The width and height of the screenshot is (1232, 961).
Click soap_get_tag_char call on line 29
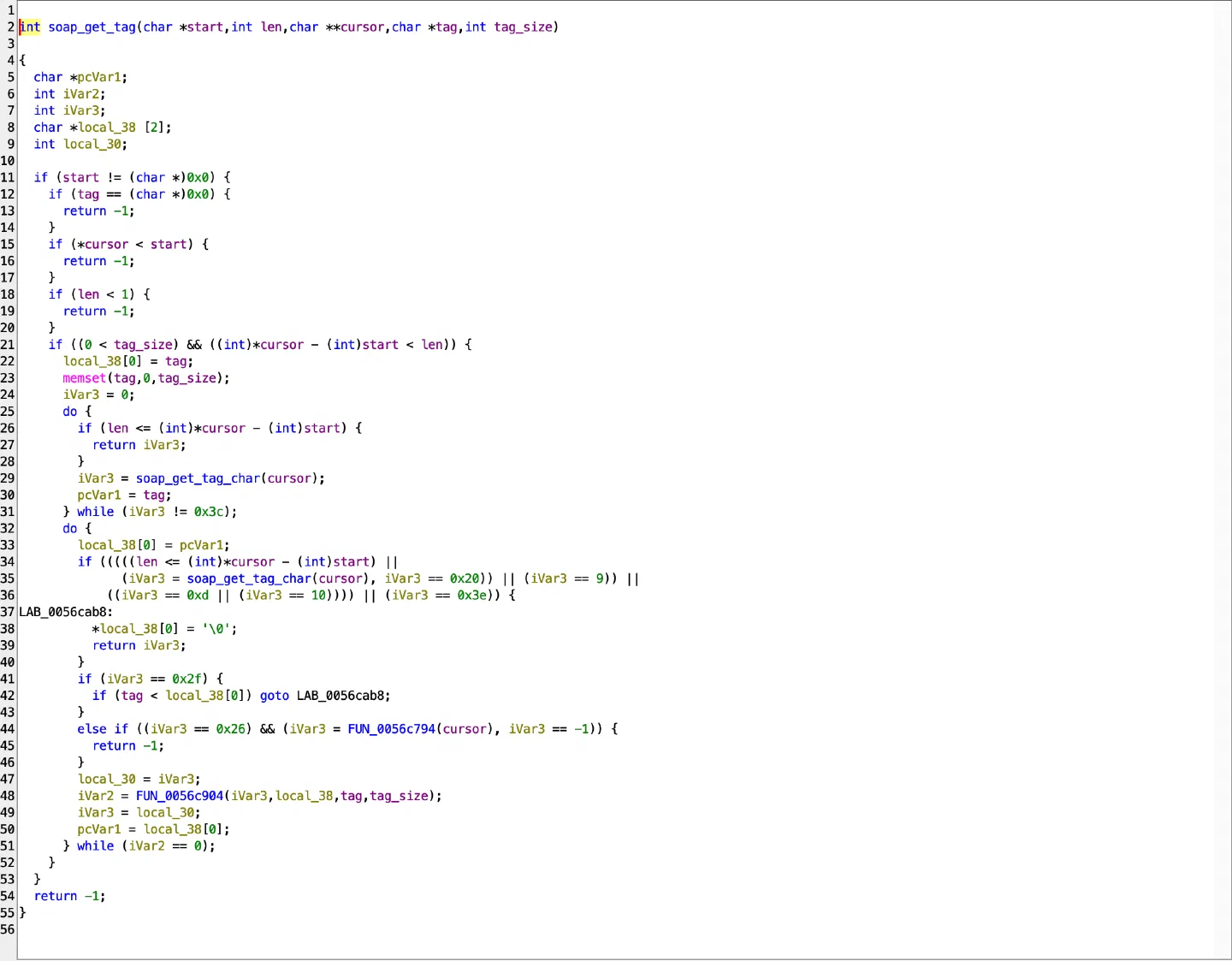click(198, 478)
